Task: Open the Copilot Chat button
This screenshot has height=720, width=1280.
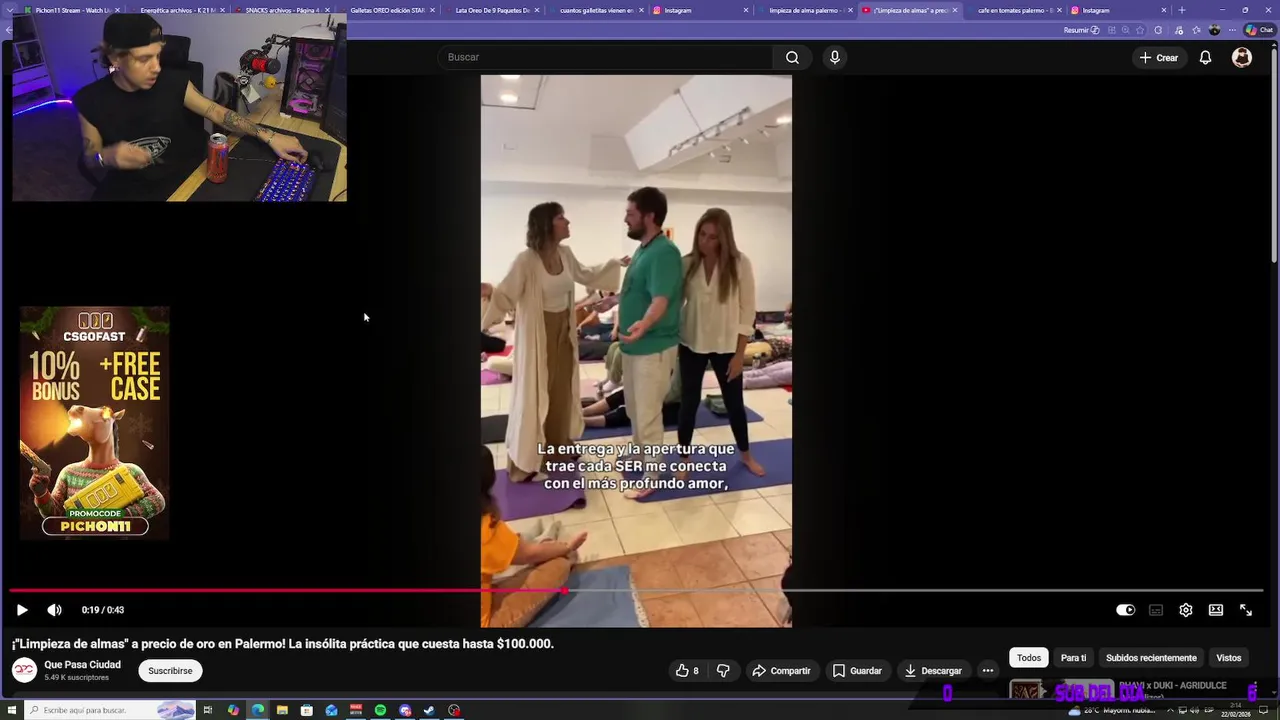Action: (x=1258, y=30)
